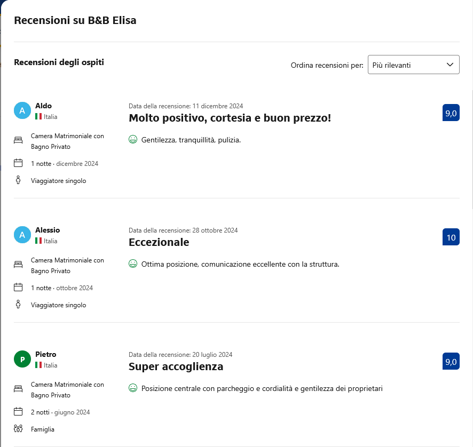Screen dimensions: 473x447
Task: Click the 9,0 score badge on Aldo's review
Action: pos(451,113)
